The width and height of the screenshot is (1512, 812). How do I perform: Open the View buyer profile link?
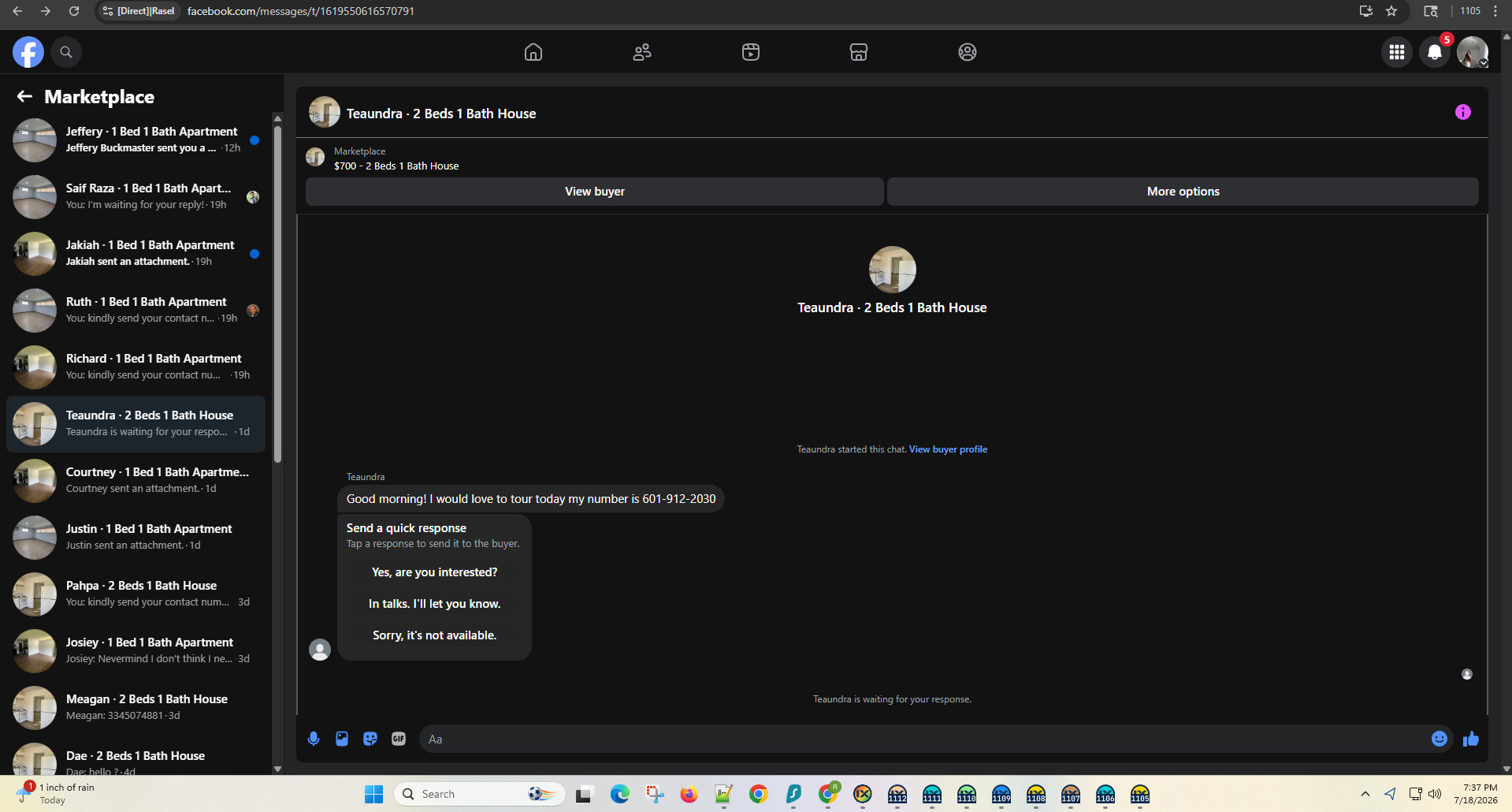pyautogui.click(x=948, y=449)
